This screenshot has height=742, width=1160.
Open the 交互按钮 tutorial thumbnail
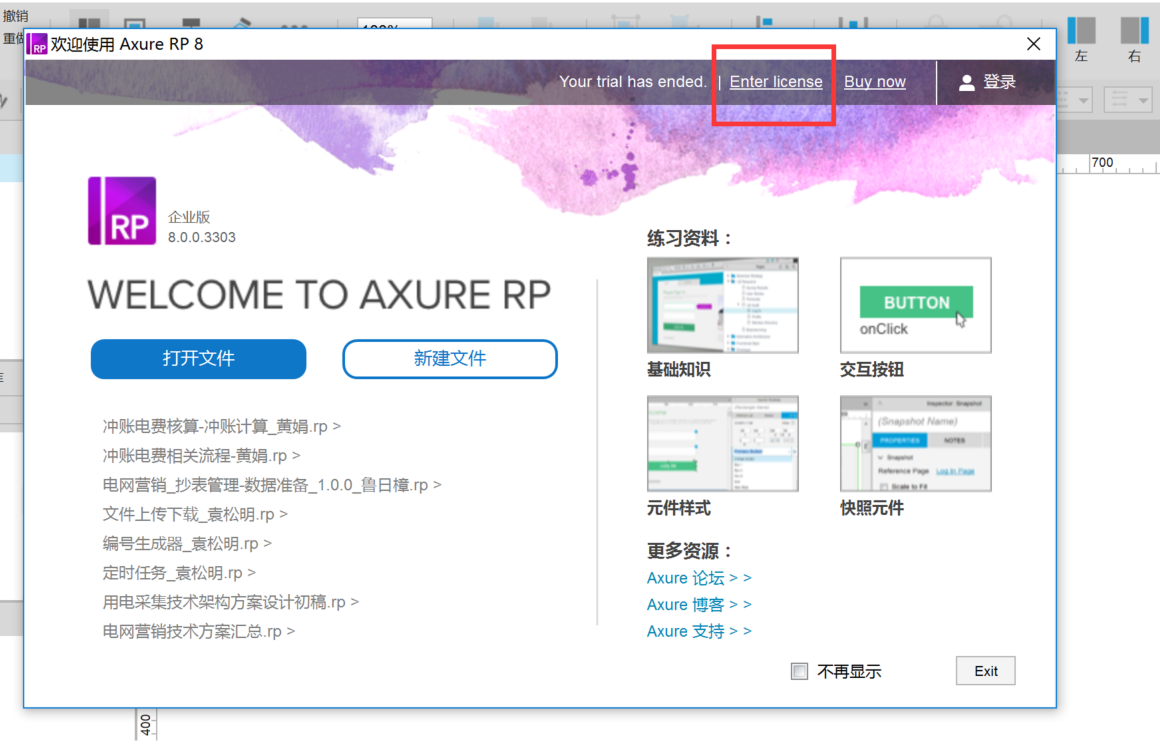point(916,305)
